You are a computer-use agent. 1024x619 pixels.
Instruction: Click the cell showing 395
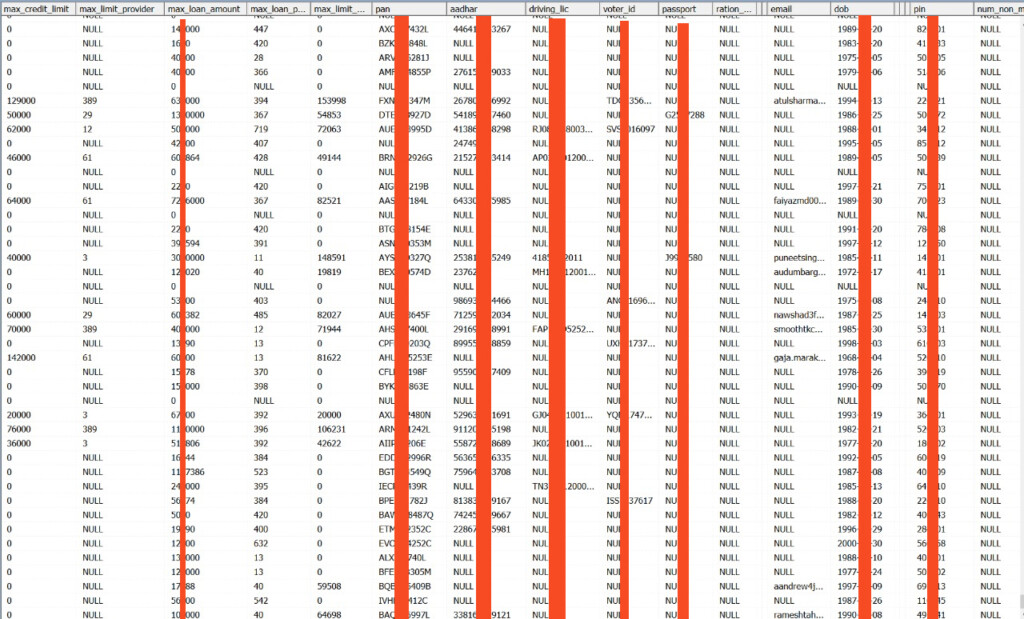[261, 486]
